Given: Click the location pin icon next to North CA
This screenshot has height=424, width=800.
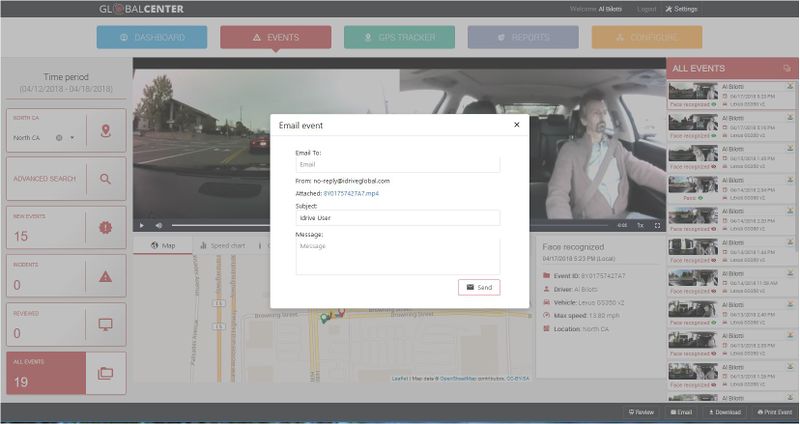Looking at the screenshot, I should coord(106,131).
